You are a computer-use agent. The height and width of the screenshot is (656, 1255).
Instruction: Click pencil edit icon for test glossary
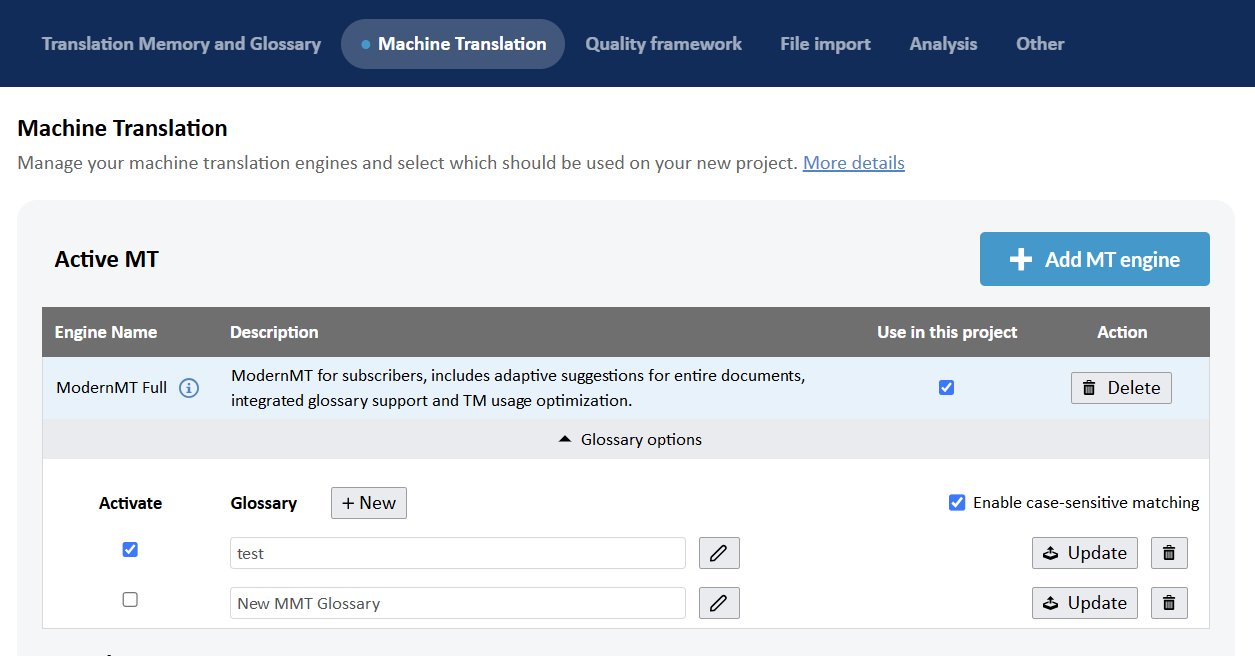pos(719,553)
